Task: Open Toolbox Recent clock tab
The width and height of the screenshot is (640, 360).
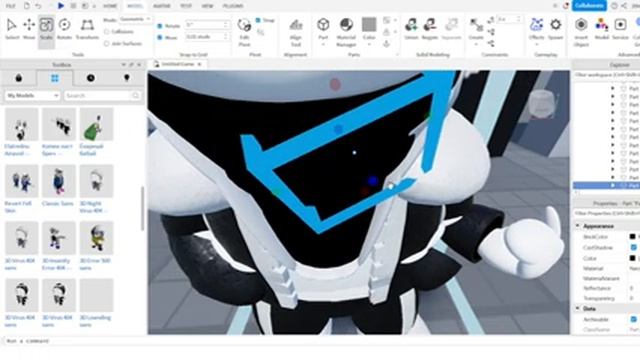Action: coord(91,78)
